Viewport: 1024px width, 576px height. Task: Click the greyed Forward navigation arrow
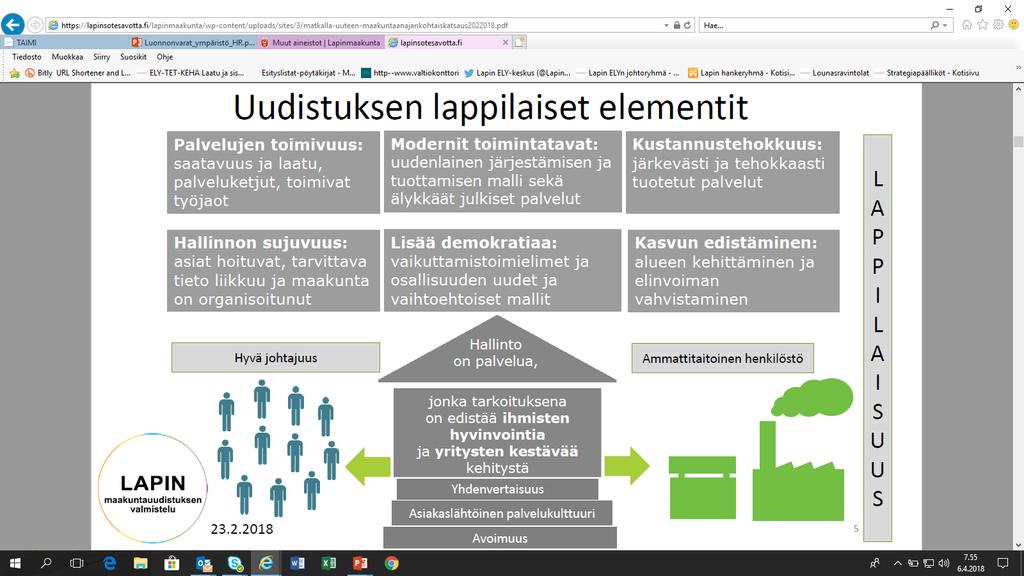click(x=35, y=25)
